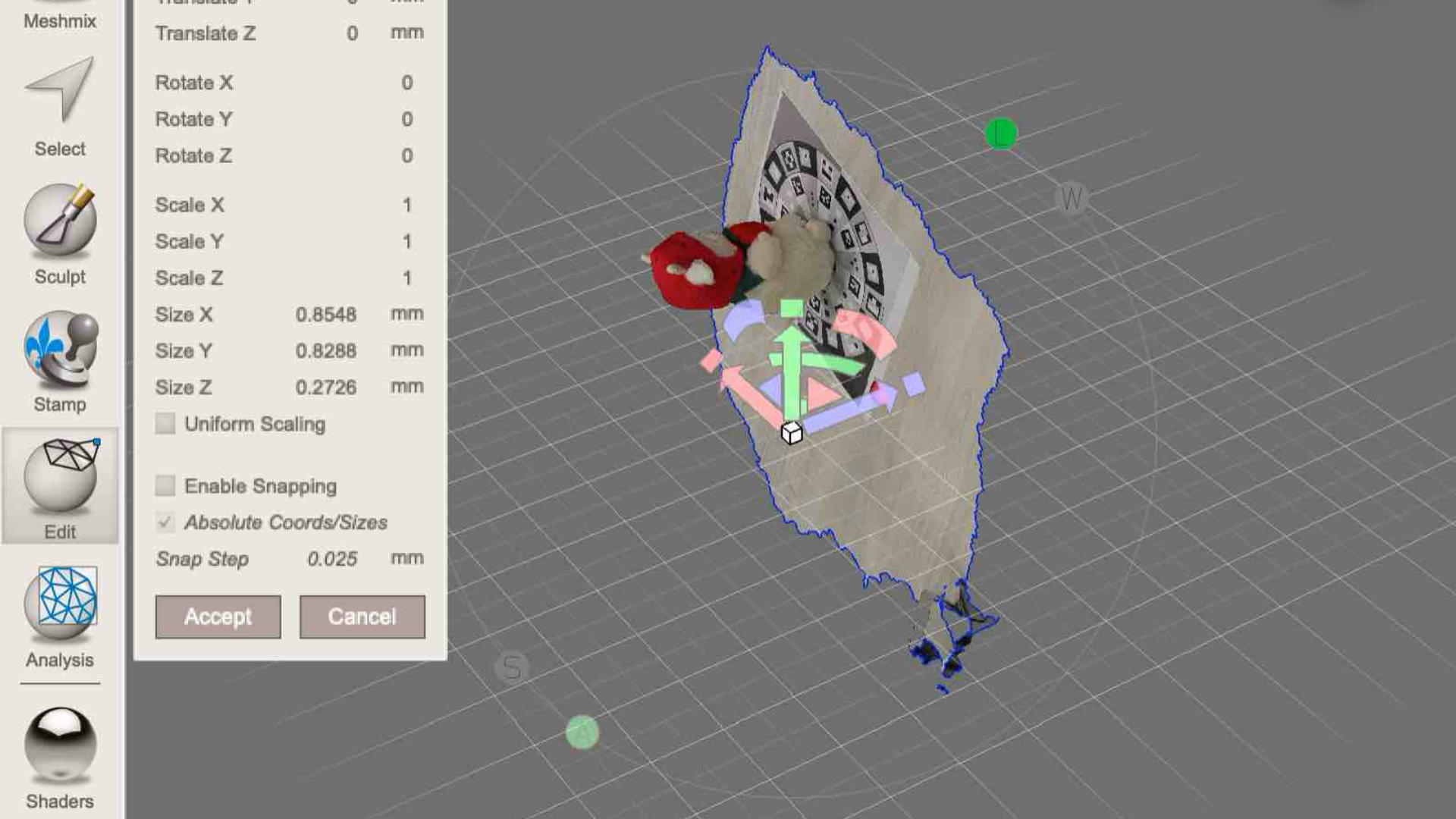
Task: Uncheck Absolute Coords/Sizes
Action: [x=164, y=522]
